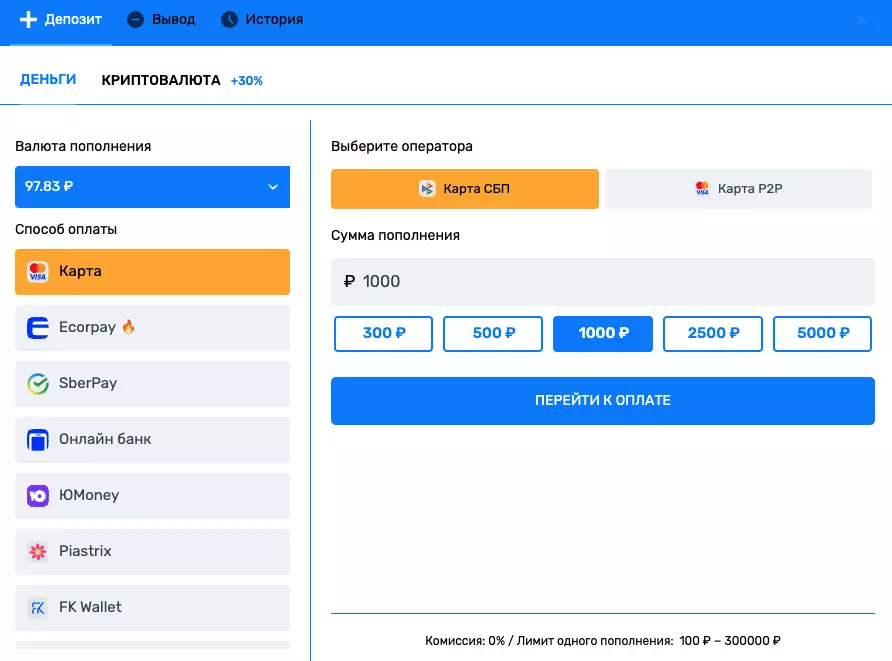Click the Piastrix flower icon
The height and width of the screenshot is (661, 892).
tap(38, 551)
